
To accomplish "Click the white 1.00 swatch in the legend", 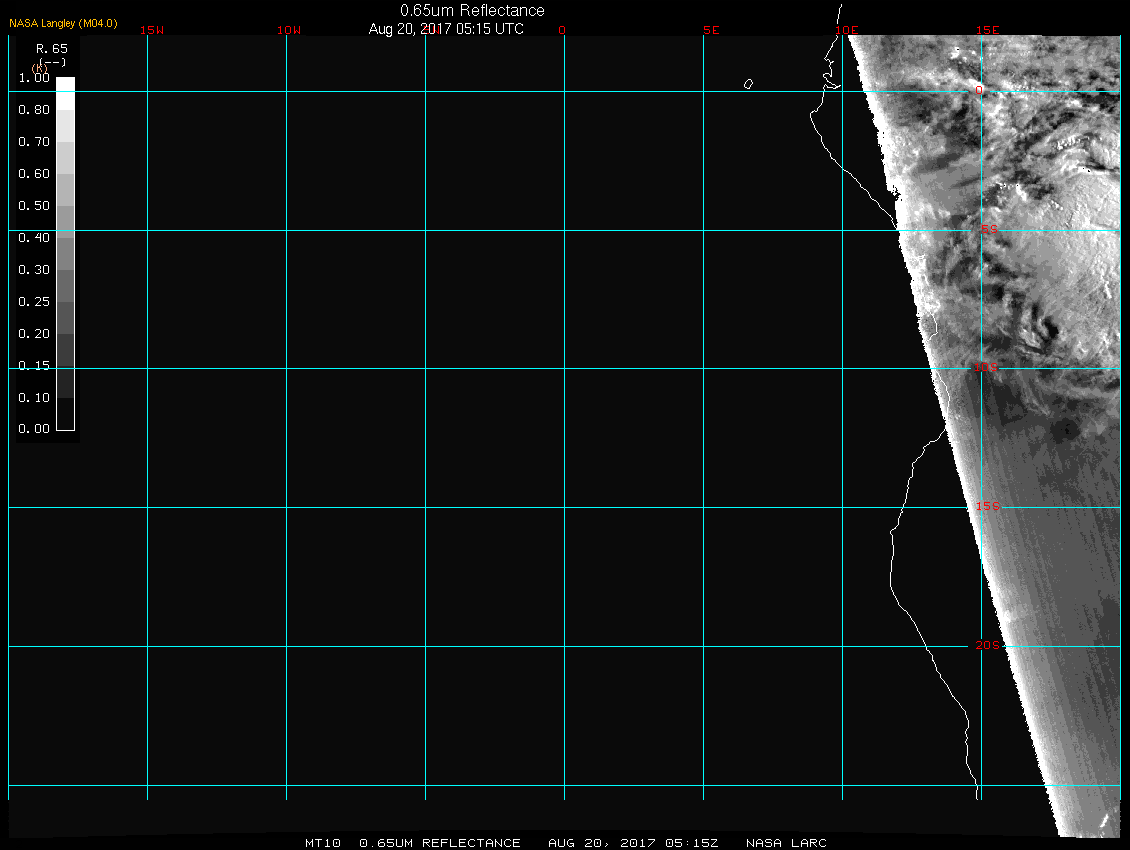I will click(x=65, y=85).
